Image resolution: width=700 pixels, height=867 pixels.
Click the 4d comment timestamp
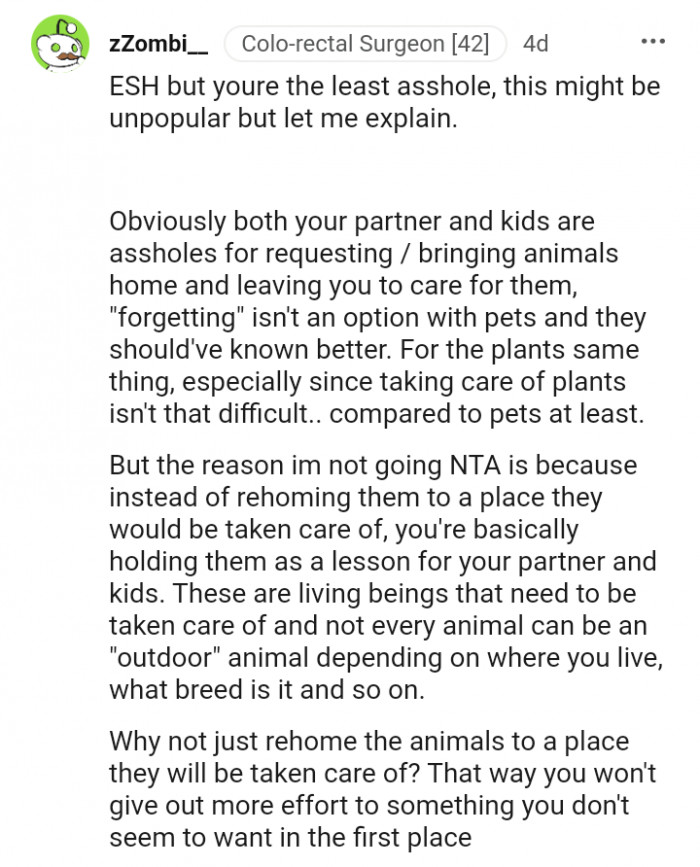point(536,44)
